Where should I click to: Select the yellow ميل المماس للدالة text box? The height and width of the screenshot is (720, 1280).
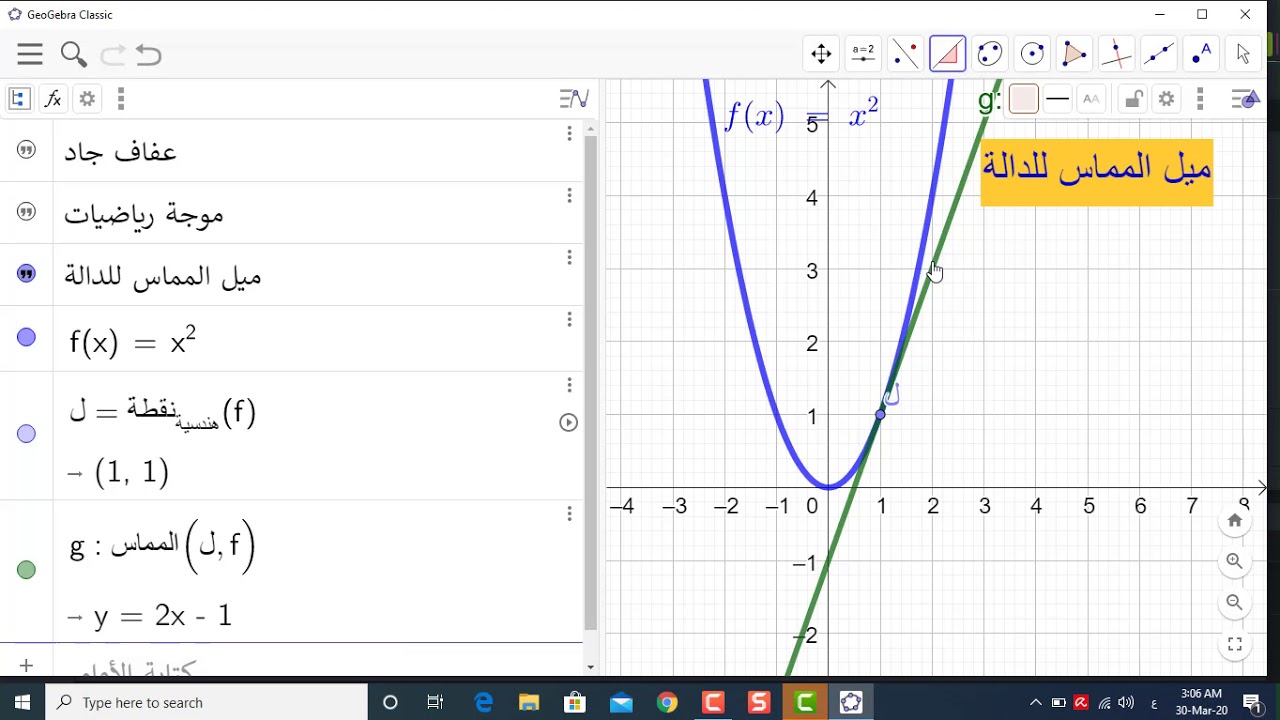(x=1097, y=172)
